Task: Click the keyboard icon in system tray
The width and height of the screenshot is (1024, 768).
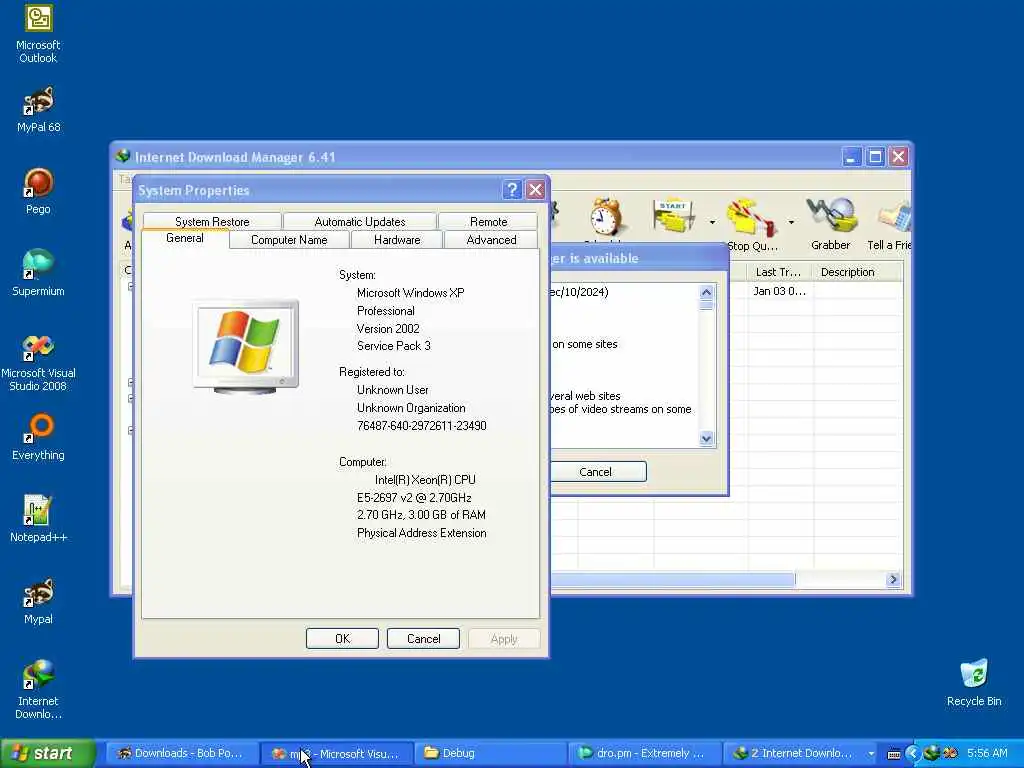Action: [x=894, y=754]
